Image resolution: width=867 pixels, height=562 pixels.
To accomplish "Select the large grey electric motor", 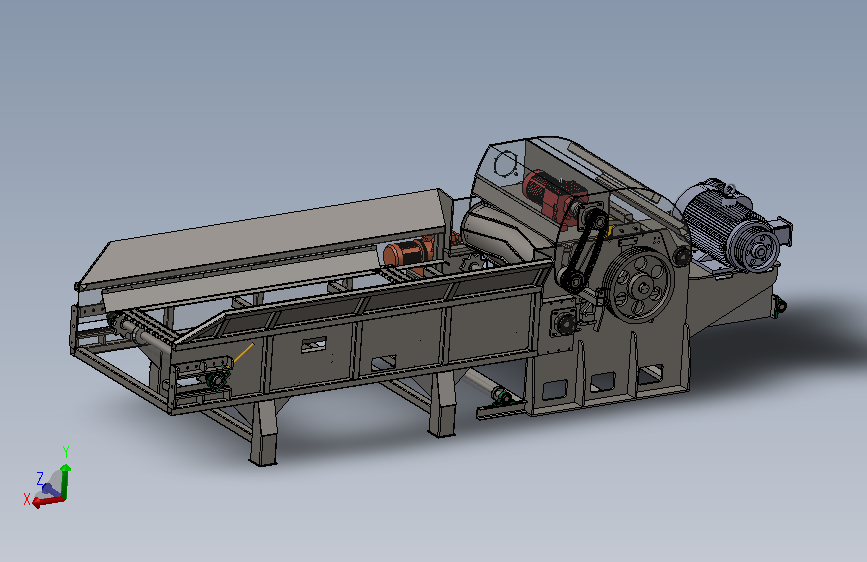I will (x=731, y=226).
